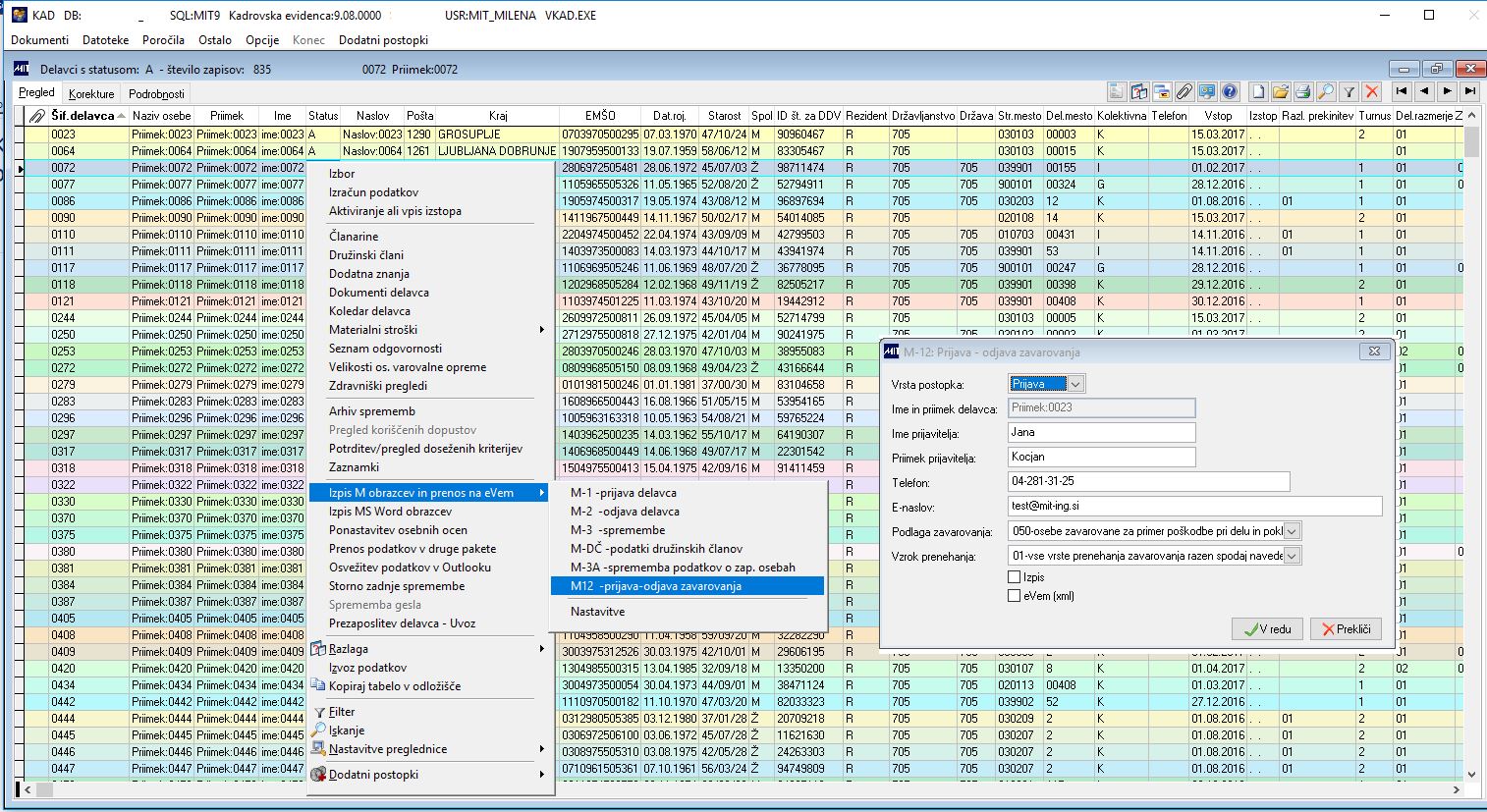Image resolution: width=1487 pixels, height=812 pixels.
Task: Jump to first record arrow
Action: 1402,91
